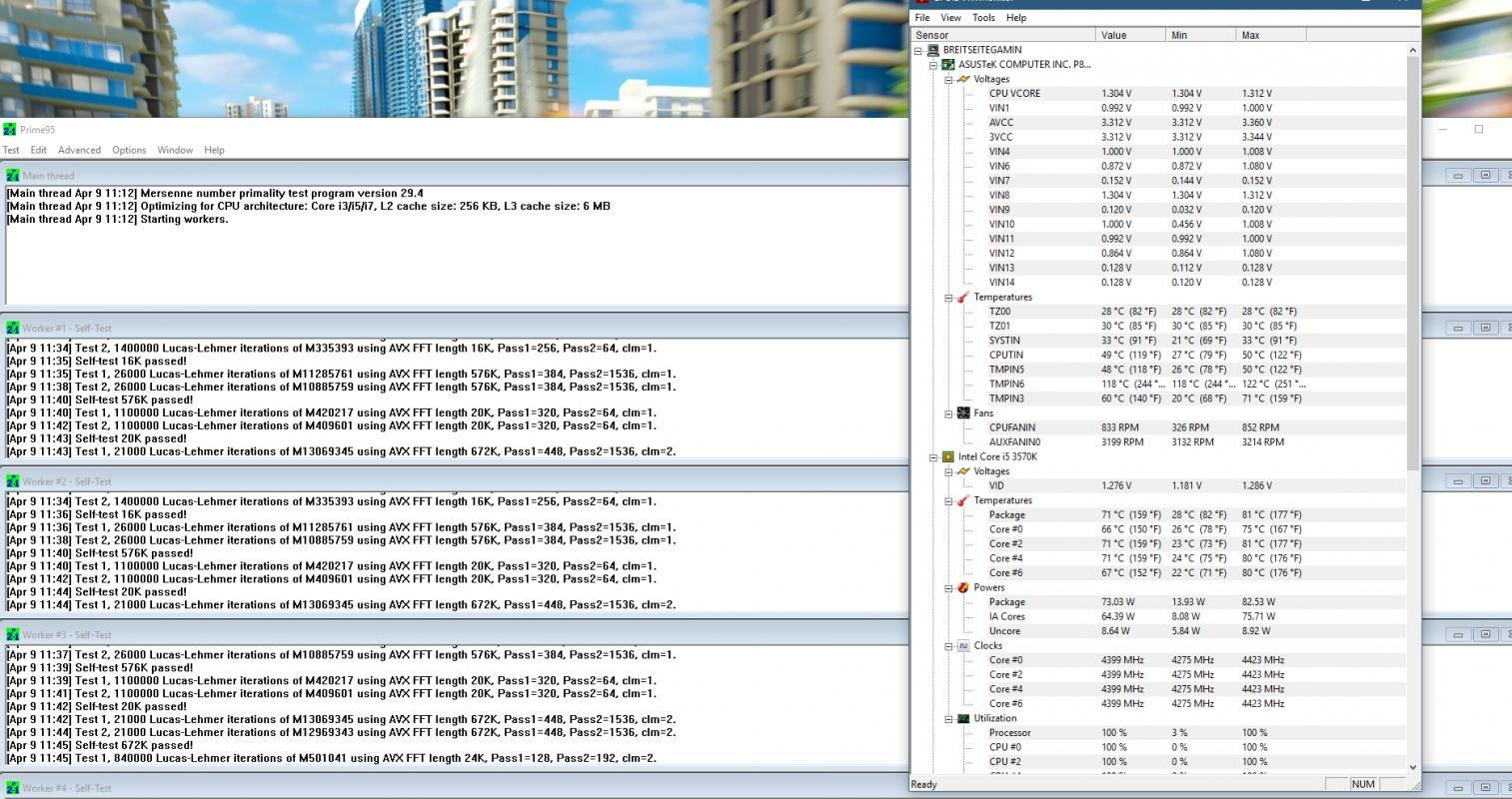Screen dimensions: 1512x799
Task: Click the HWMonitor scrollbar down arrow
Action: (x=1413, y=767)
